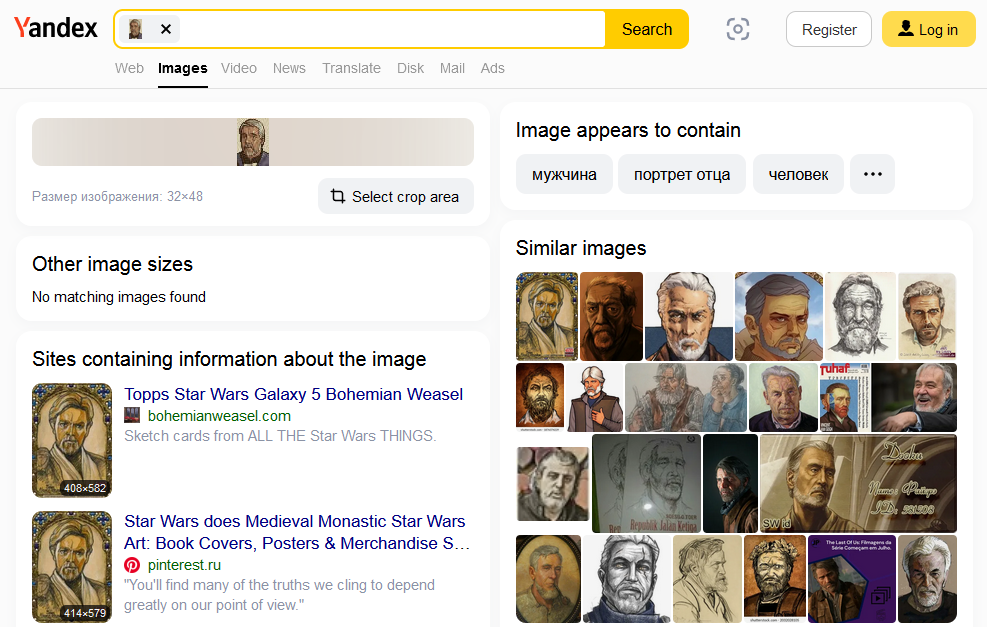Go to the Translate tab
The height and width of the screenshot is (627, 987).
351,68
